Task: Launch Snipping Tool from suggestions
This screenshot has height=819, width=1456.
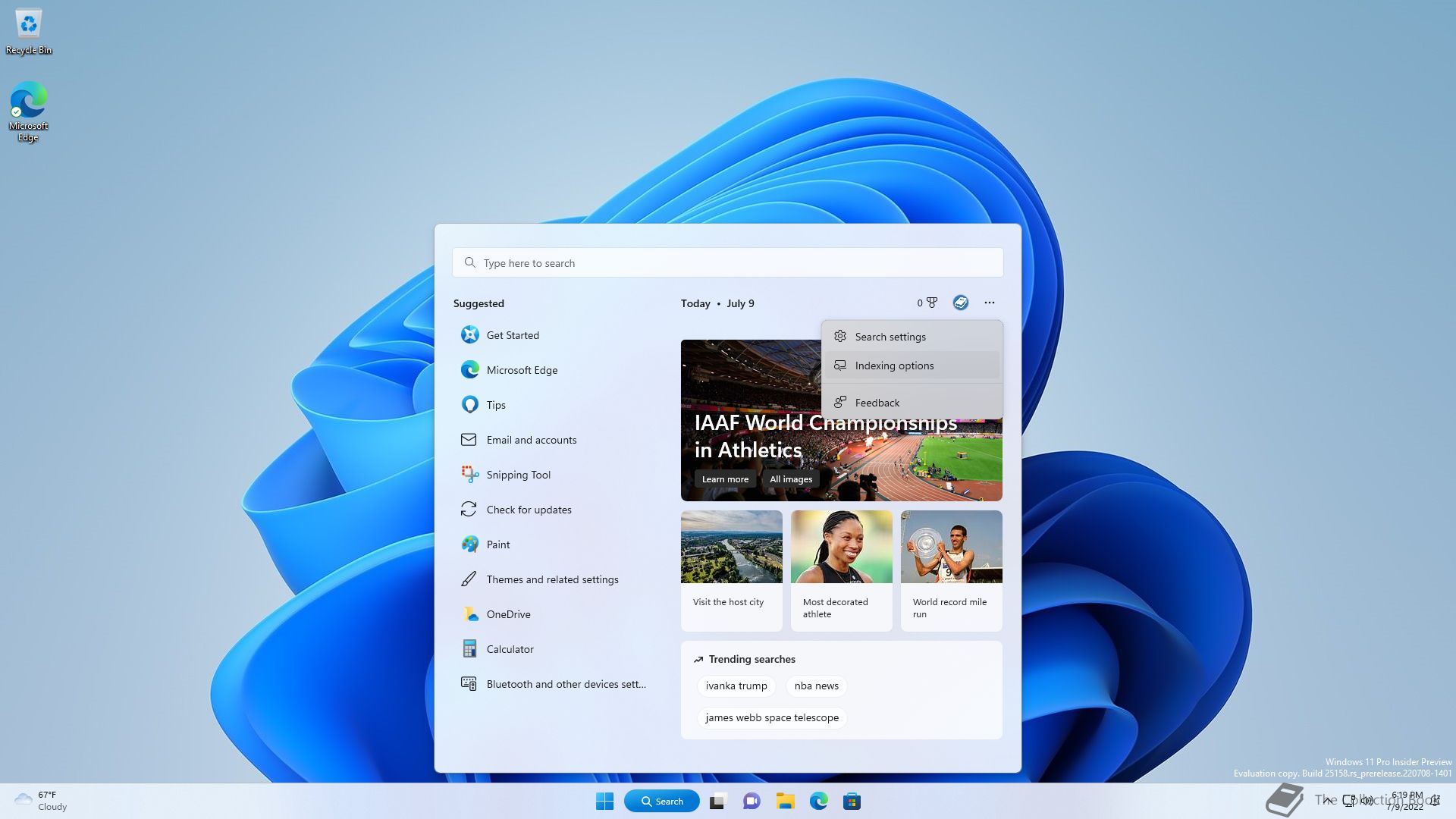Action: [x=554, y=475]
